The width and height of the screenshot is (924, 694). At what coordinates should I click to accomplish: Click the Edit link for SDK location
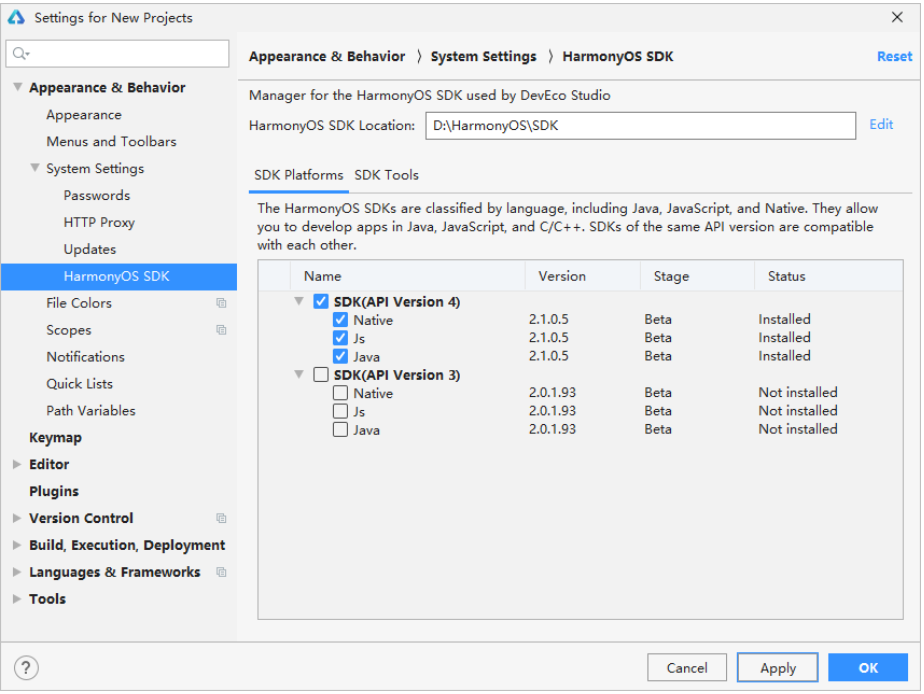[881, 124]
